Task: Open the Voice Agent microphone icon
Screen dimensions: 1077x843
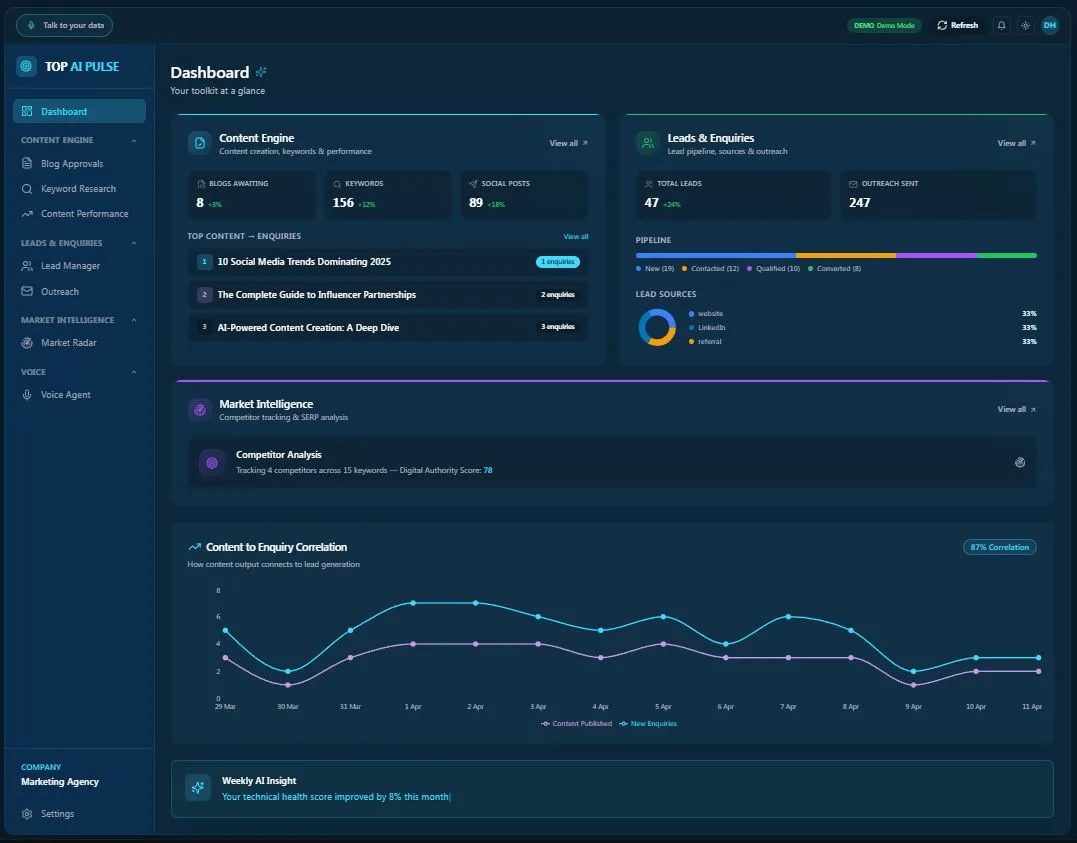Action: (27, 394)
